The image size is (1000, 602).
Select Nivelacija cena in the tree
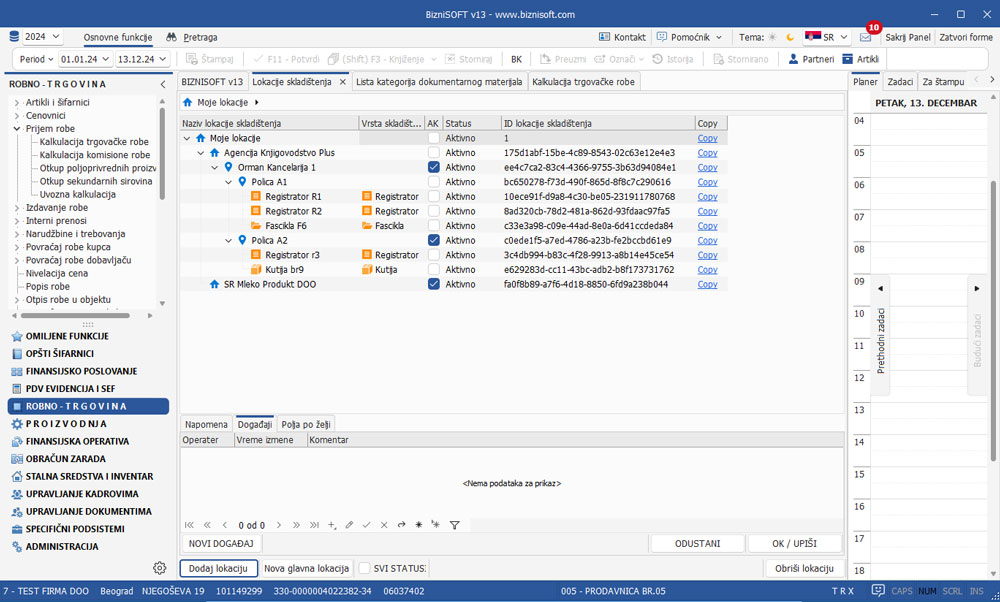57,273
